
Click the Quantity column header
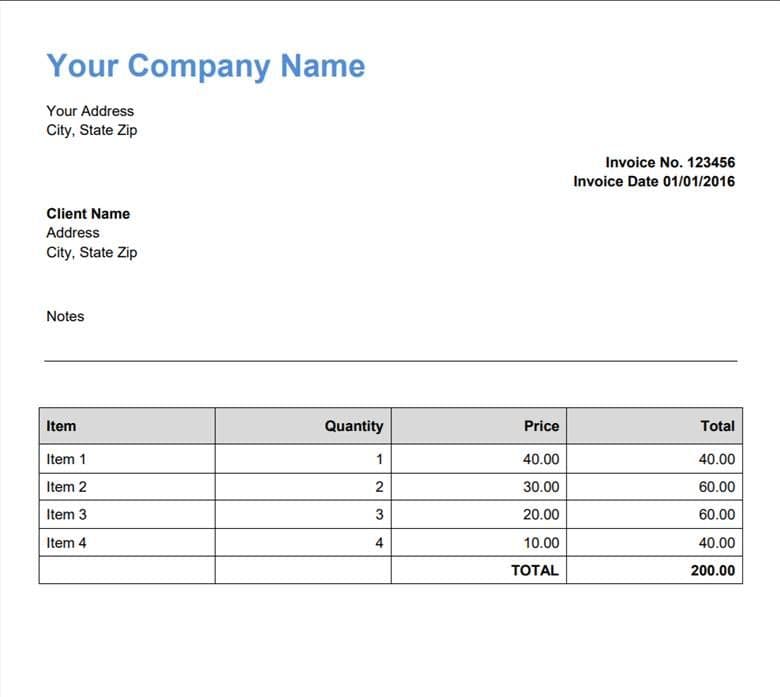(x=353, y=426)
